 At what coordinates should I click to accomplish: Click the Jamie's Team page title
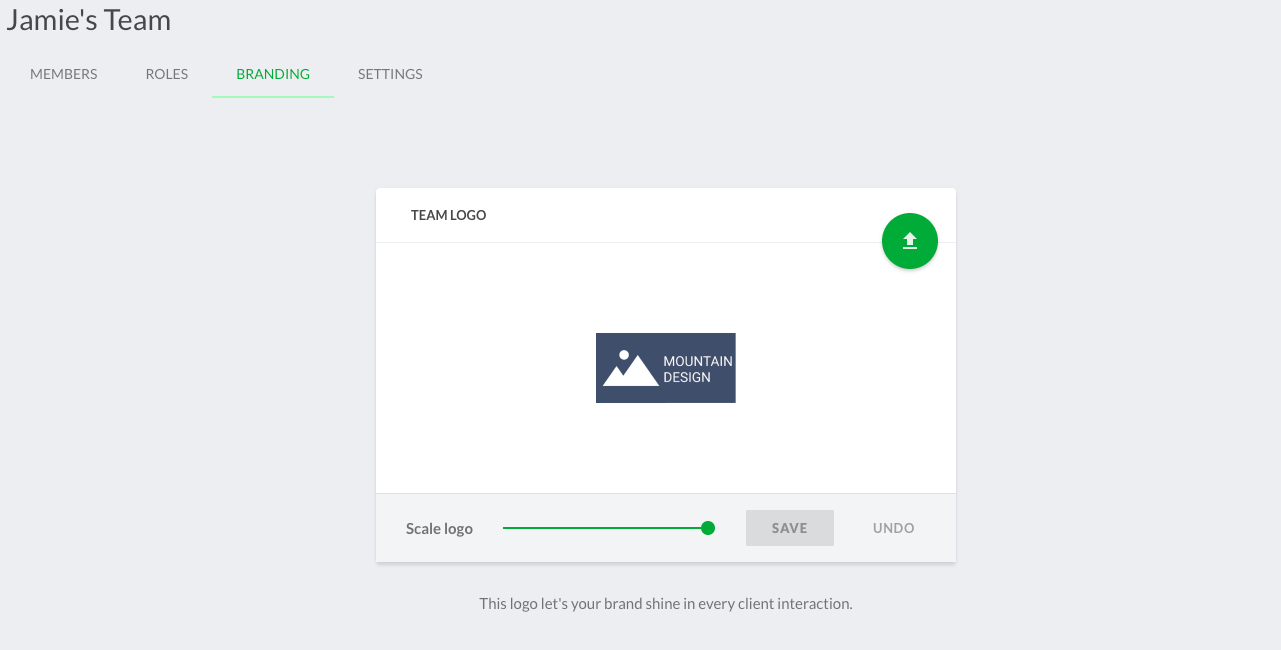(x=89, y=20)
